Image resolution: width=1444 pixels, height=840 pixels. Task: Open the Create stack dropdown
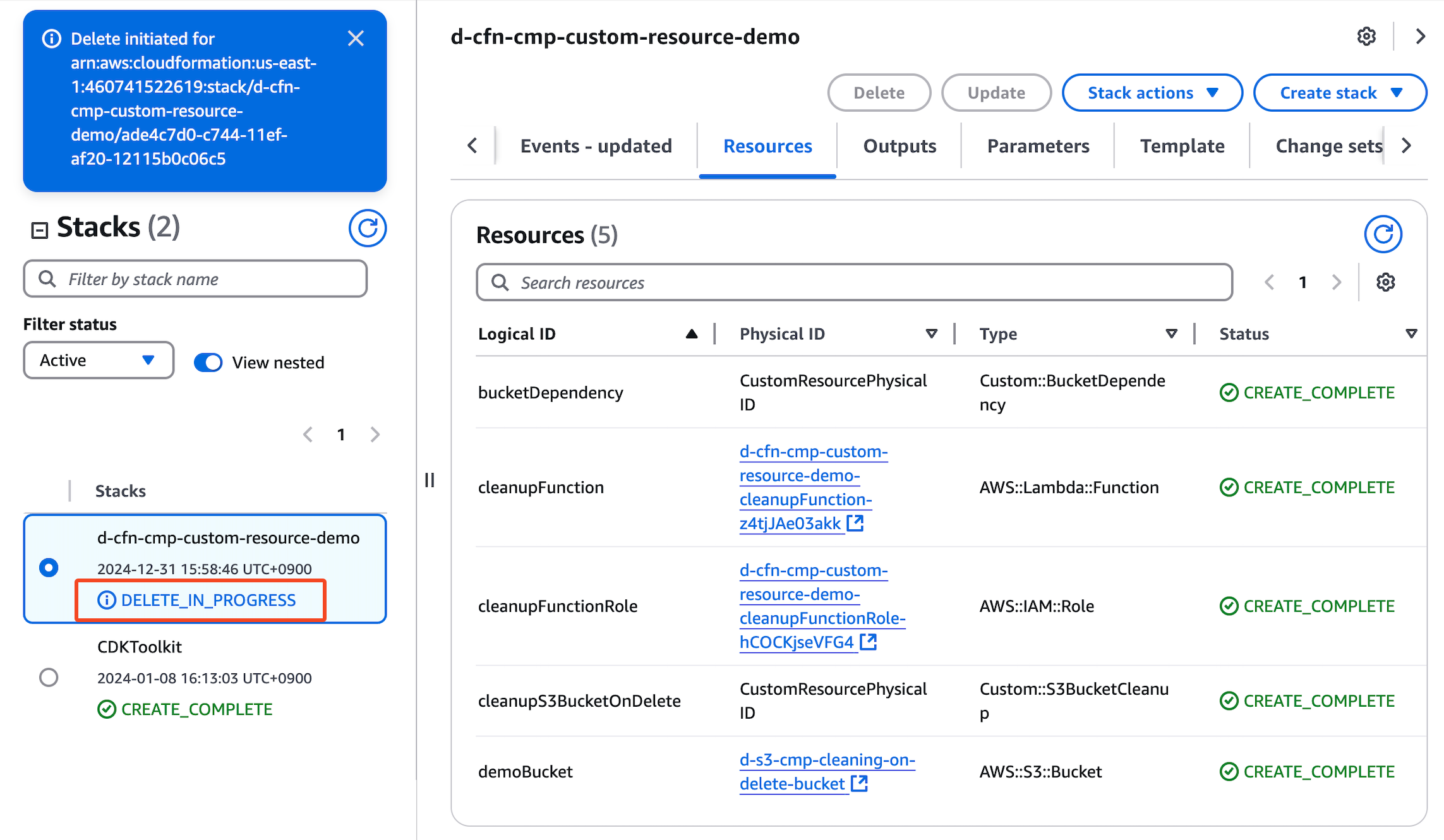(x=1339, y=93)
